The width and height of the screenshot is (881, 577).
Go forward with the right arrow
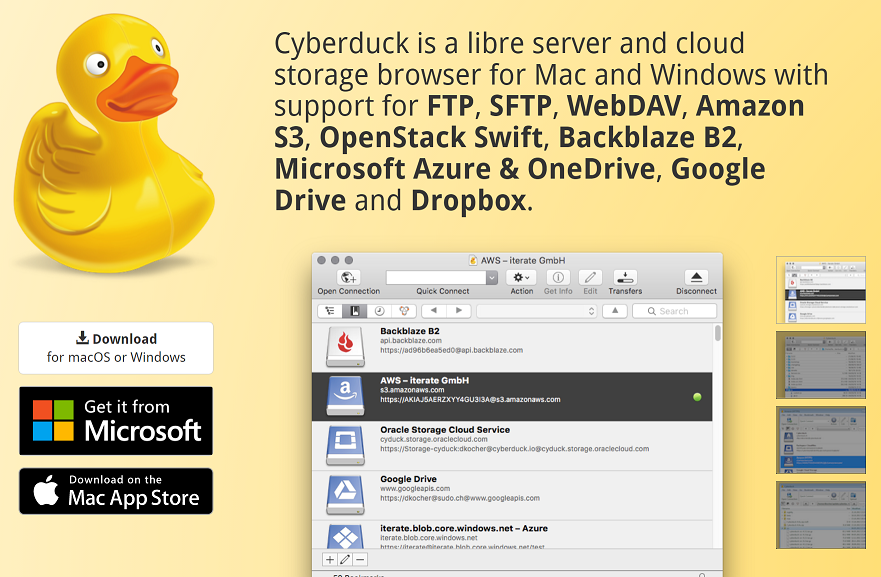pos(458,311)
